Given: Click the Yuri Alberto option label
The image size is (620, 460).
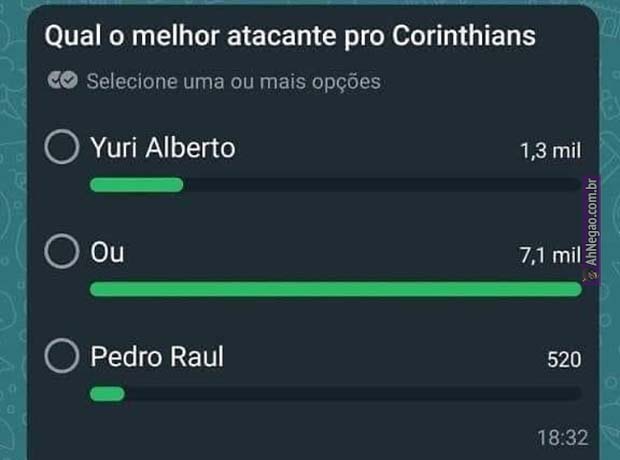Looking at the screenshot, I should [x=163, y=148].
